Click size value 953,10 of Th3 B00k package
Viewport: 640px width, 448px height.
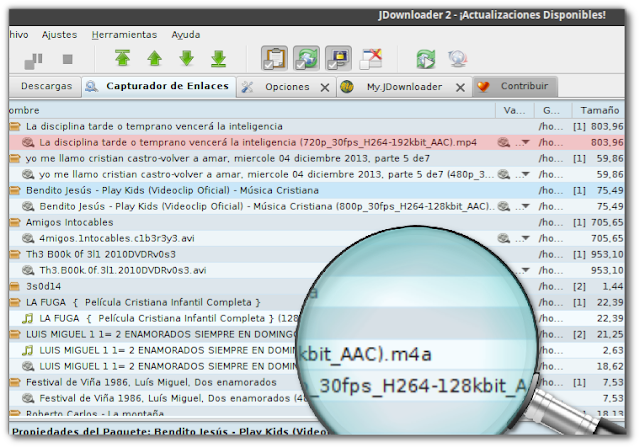[x=607, y=255]
